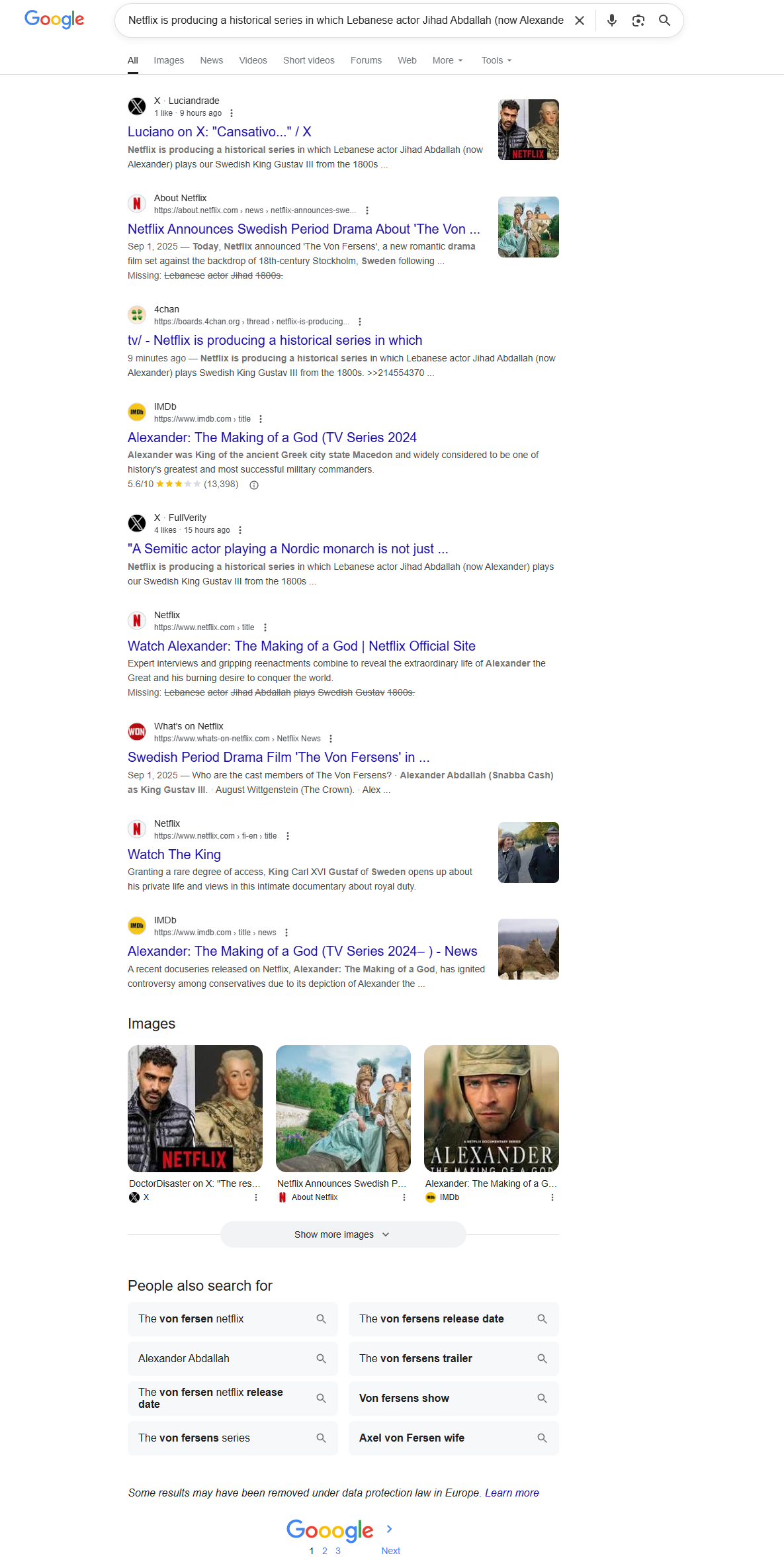This screenshot has width=784, height=1568.
Task: Open 'A Semitic actor playing a Nordic monarch' result
Action: [x=288, y=549]
